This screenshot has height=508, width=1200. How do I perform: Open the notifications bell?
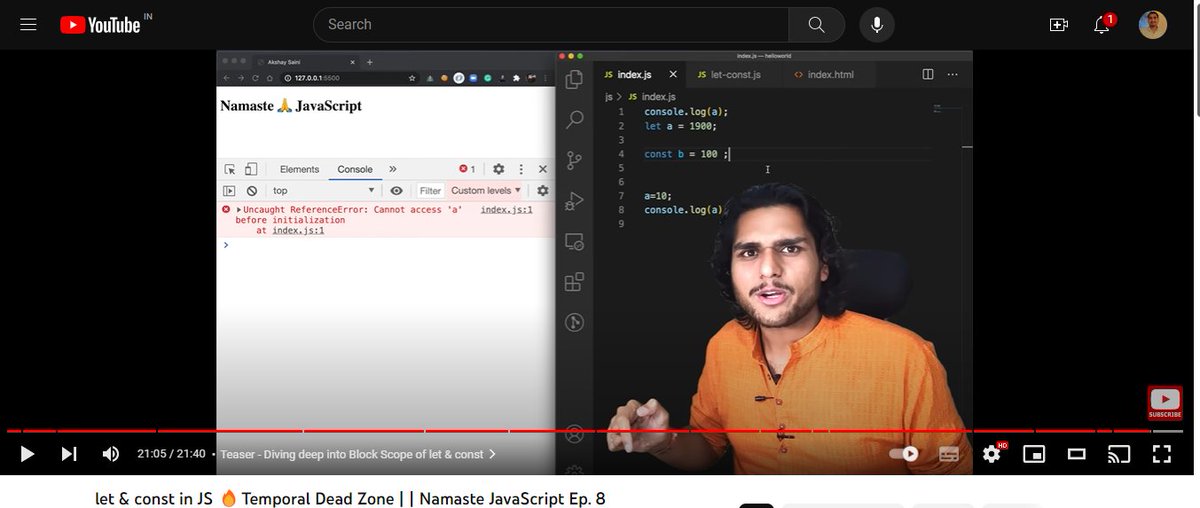(1102, 25)
